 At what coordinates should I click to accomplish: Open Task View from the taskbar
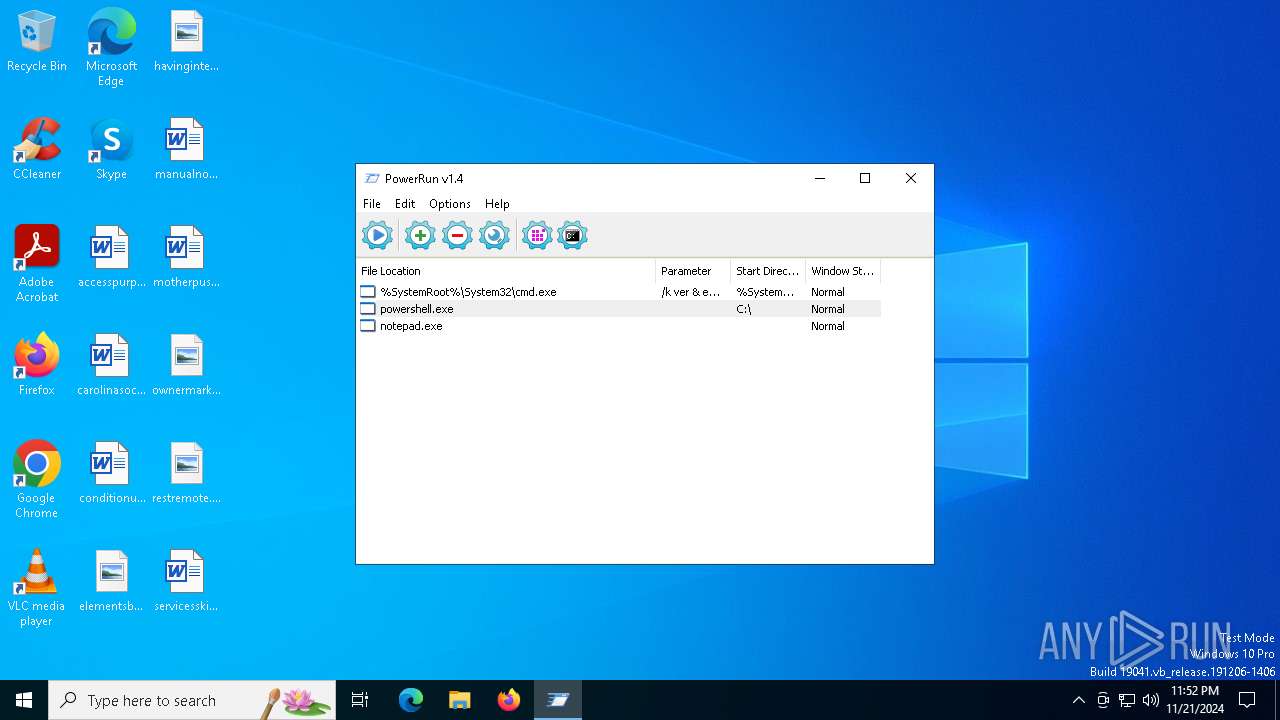point(360,700)
